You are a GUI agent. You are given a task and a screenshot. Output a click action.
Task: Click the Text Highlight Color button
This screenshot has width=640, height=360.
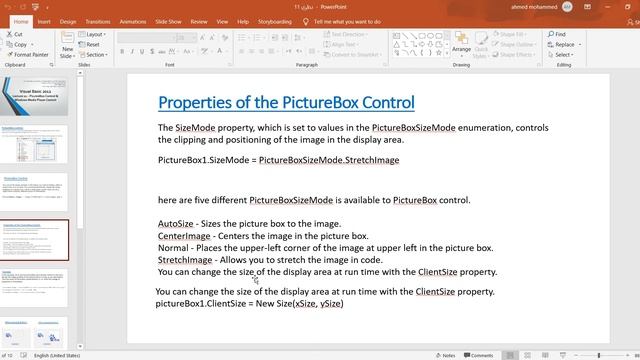click(204, 51)
